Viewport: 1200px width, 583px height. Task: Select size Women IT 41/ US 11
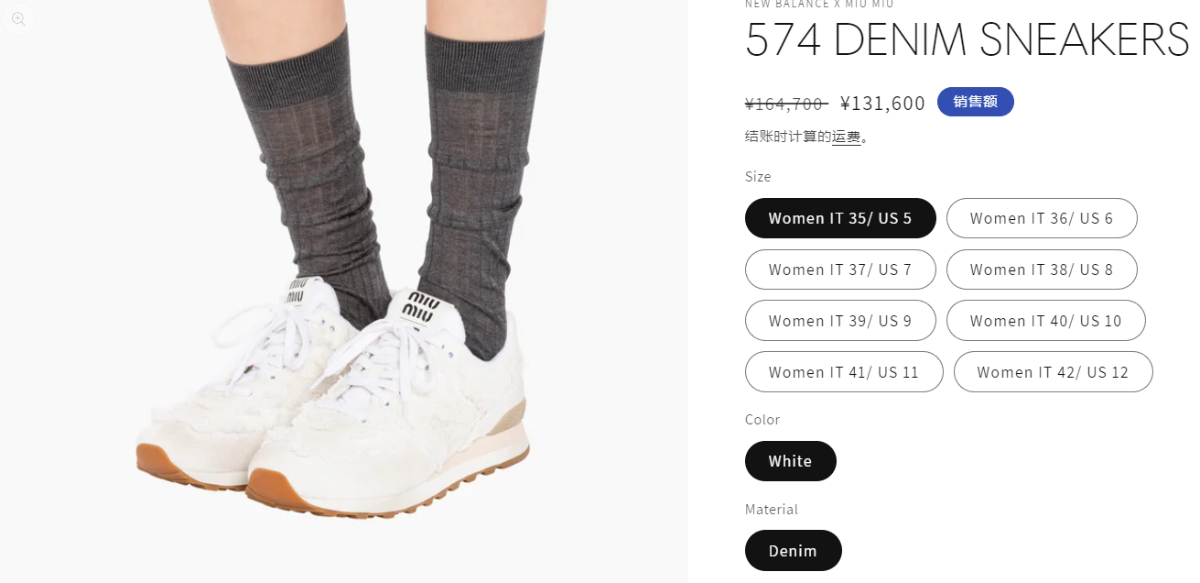tap(844, 372)
